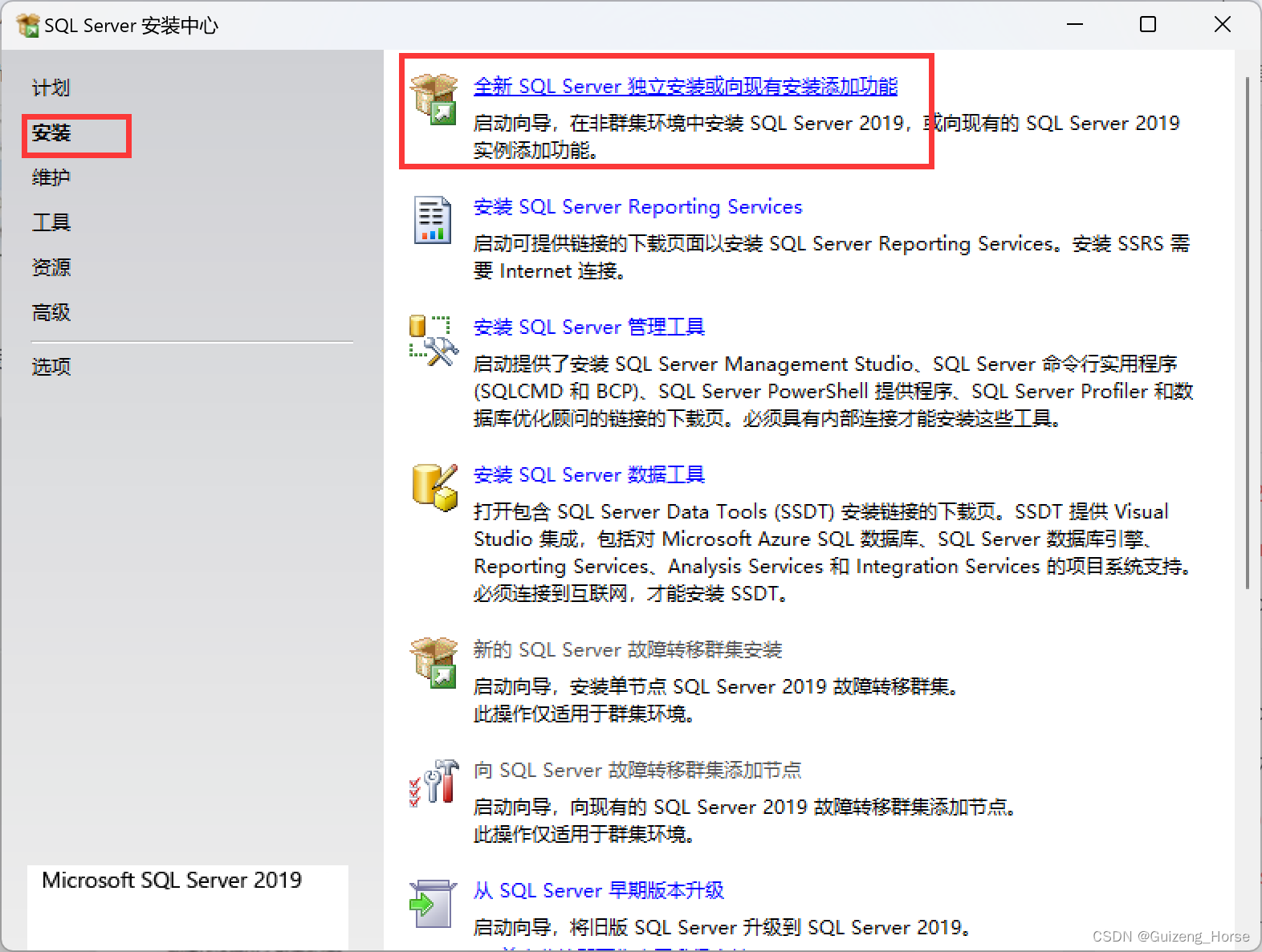
Task: Switch to the 维护 page
Action: (x=51, y=177)
